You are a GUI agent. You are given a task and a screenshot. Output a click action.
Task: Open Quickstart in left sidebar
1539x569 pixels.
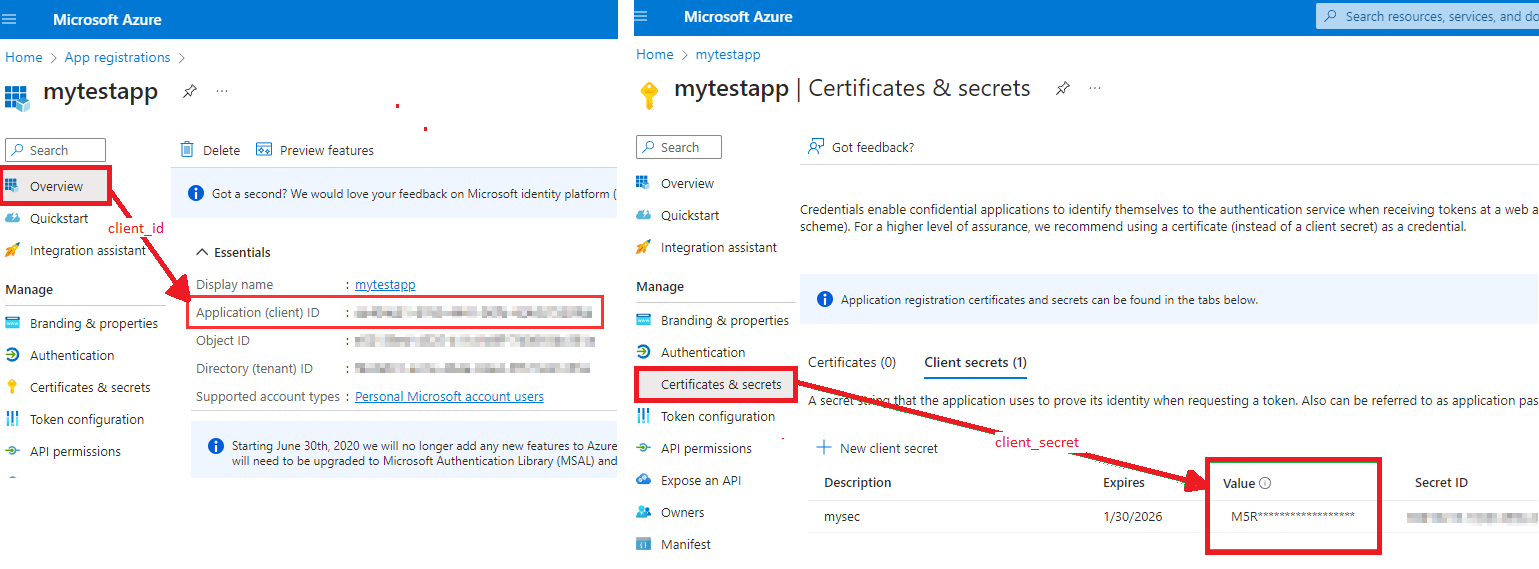59,219
